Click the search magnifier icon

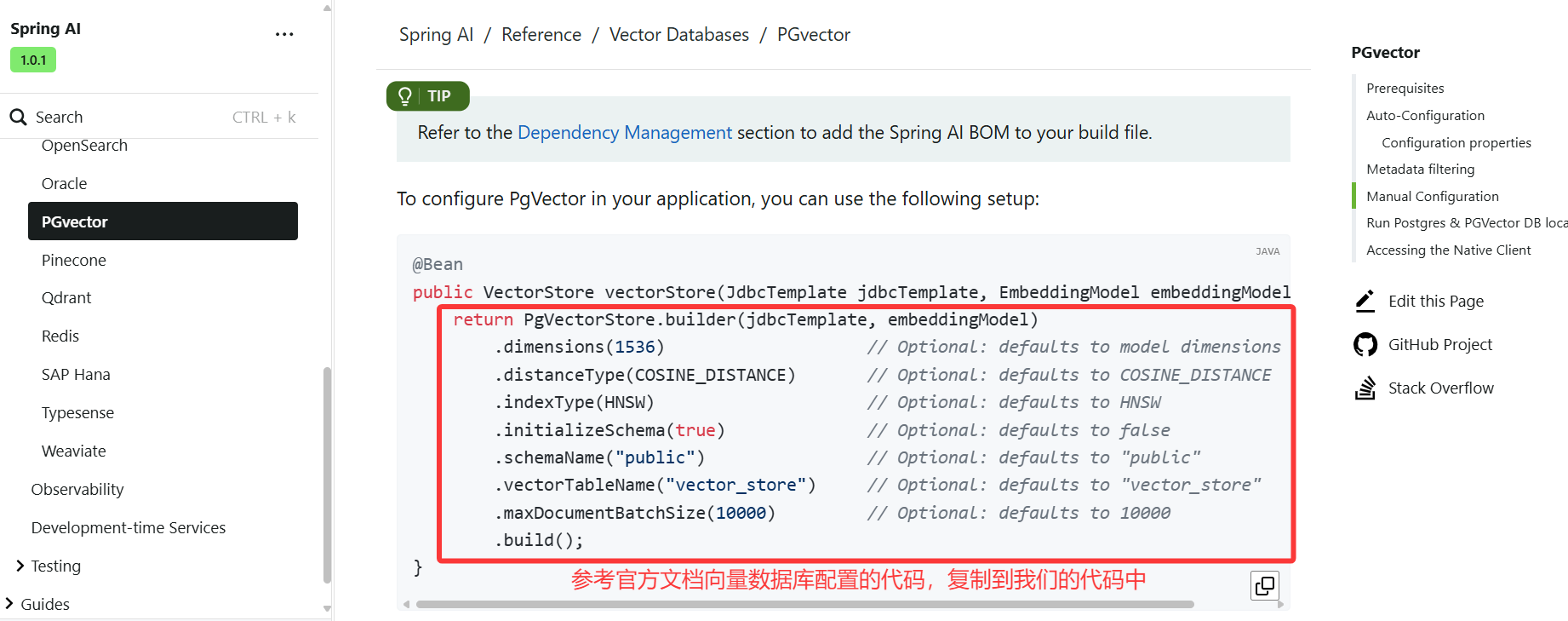(18, 117)
